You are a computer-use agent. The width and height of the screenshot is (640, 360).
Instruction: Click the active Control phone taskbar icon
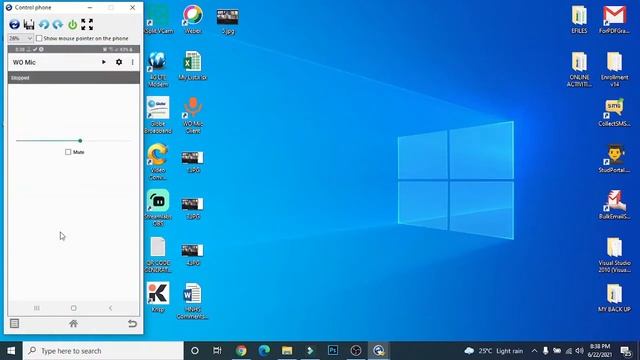pyautogui.click(x=379, y=351)
